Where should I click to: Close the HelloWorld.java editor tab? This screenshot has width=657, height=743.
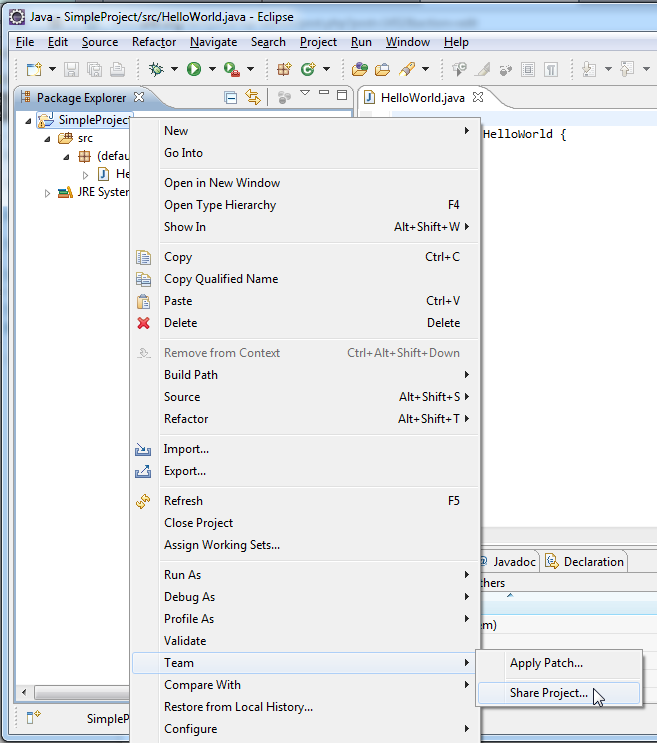tap(478, 97)
